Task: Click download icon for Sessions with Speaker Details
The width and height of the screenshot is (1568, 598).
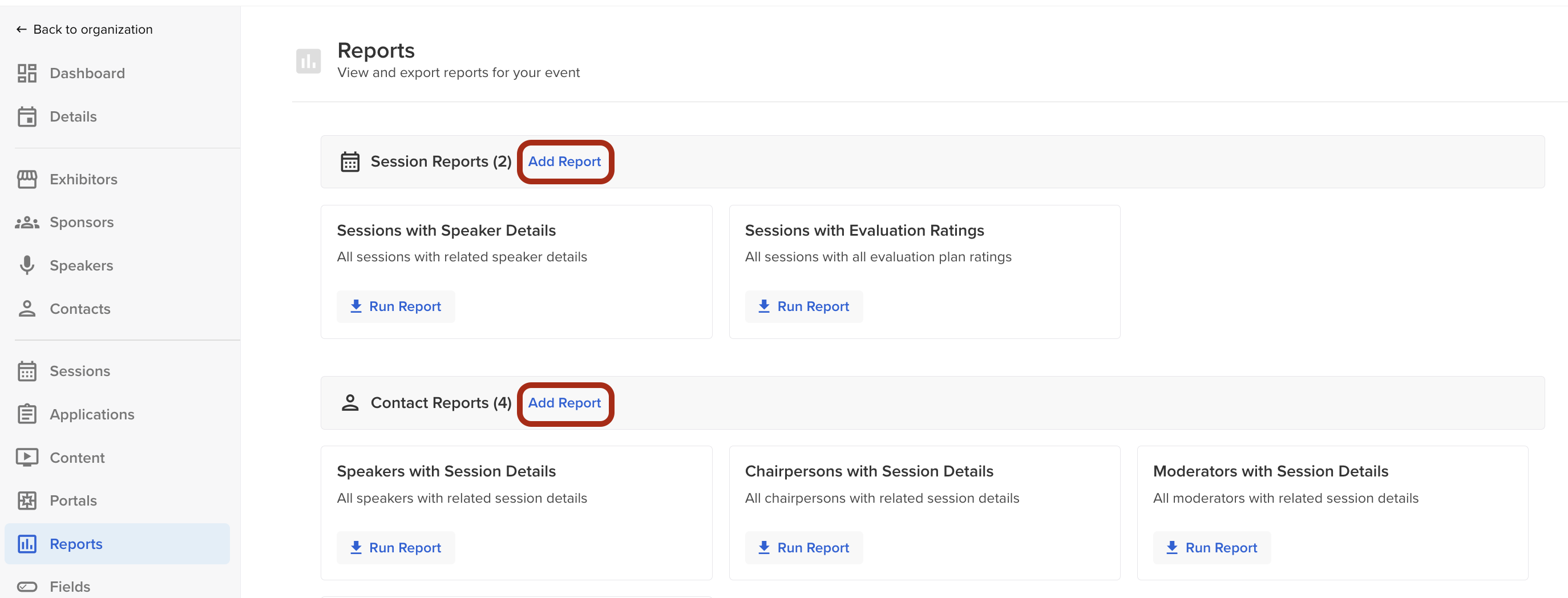Action: (x=356, y=306)
